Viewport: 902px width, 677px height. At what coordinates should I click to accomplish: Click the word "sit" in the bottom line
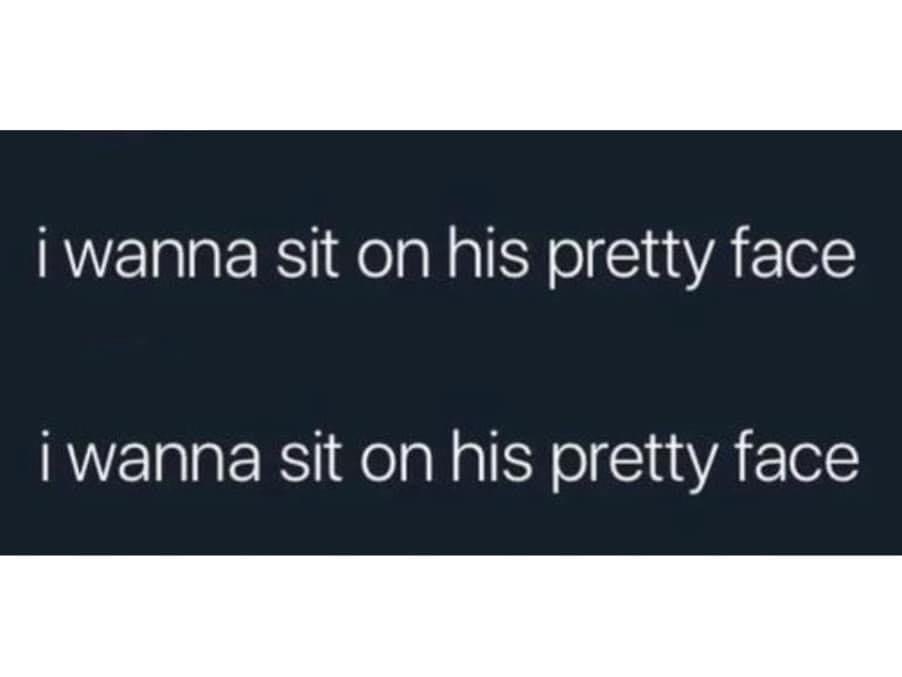point(311,455)
